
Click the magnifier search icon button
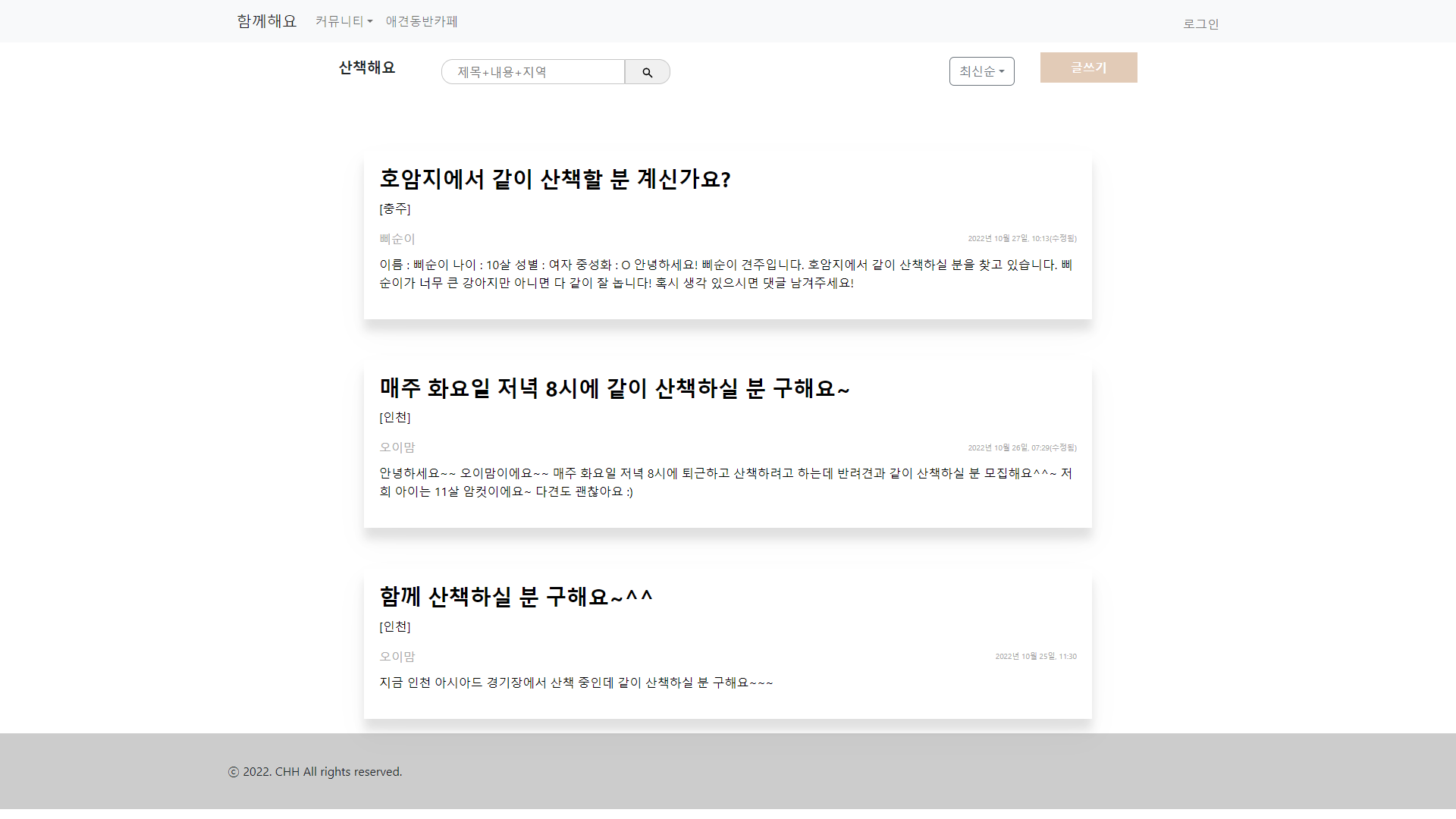pos(647,72)
